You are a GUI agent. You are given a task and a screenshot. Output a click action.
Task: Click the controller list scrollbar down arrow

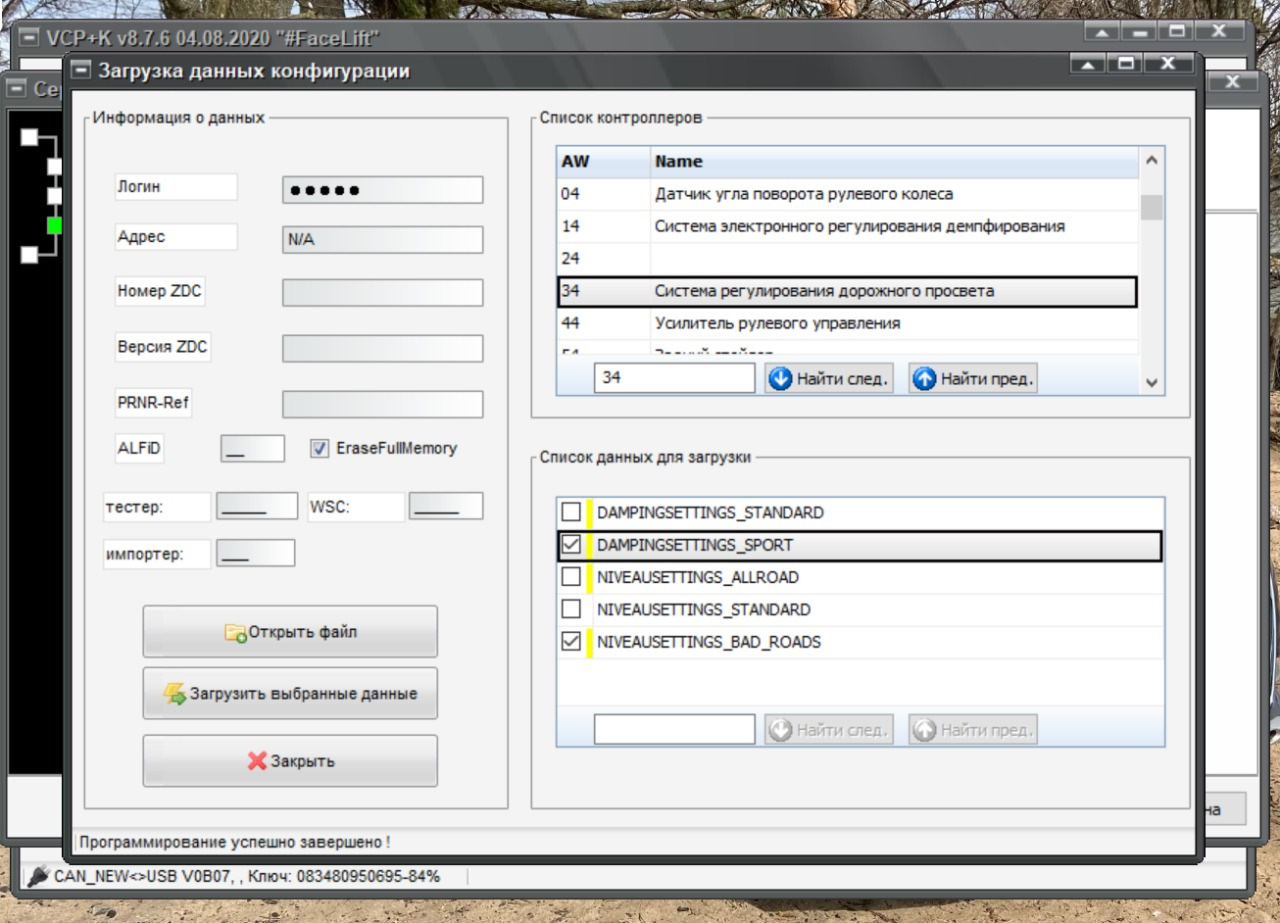[1152, 383]
